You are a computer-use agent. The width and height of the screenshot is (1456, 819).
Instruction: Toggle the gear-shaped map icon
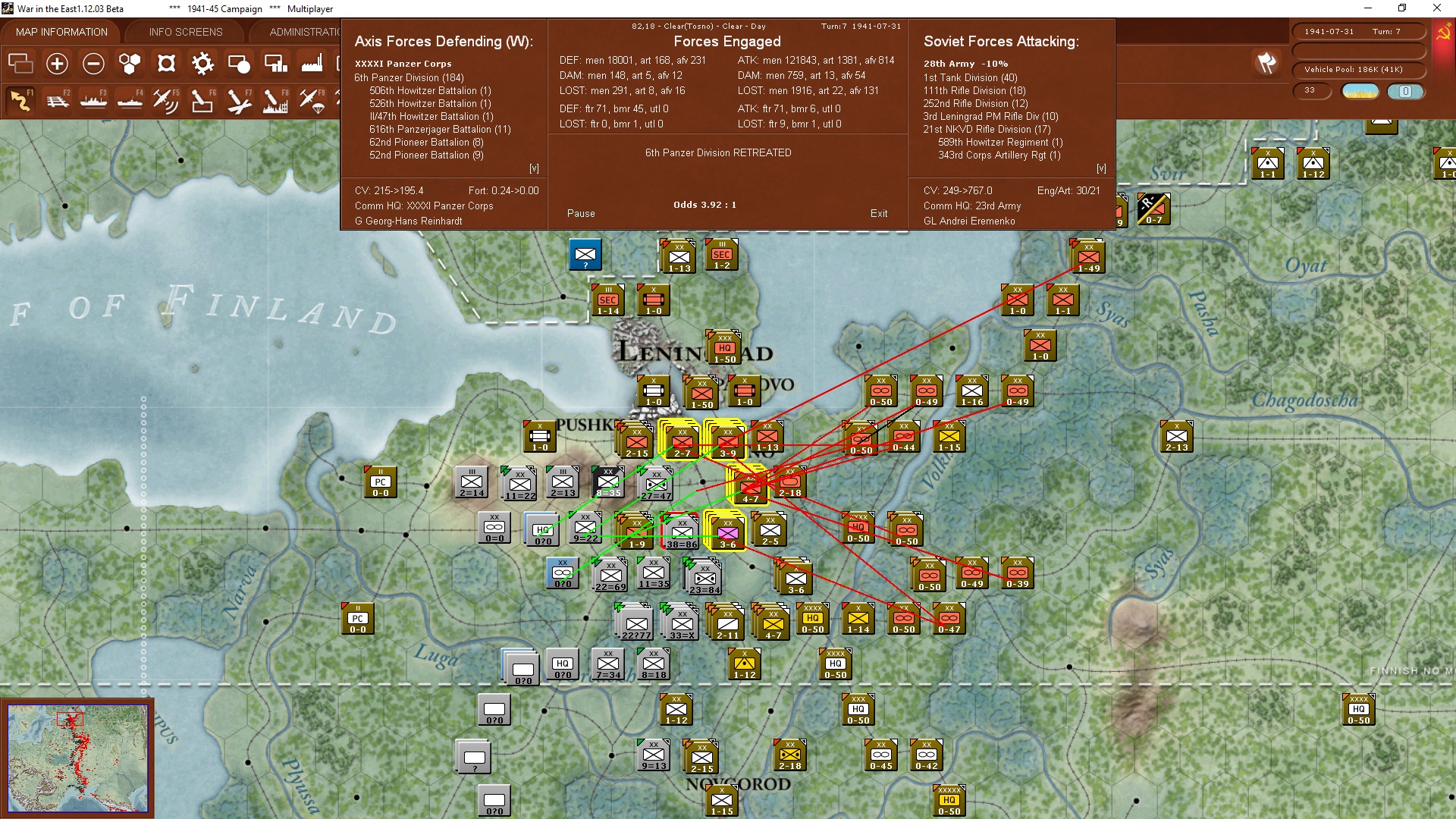pyautogui.click(x=202, y=64)
